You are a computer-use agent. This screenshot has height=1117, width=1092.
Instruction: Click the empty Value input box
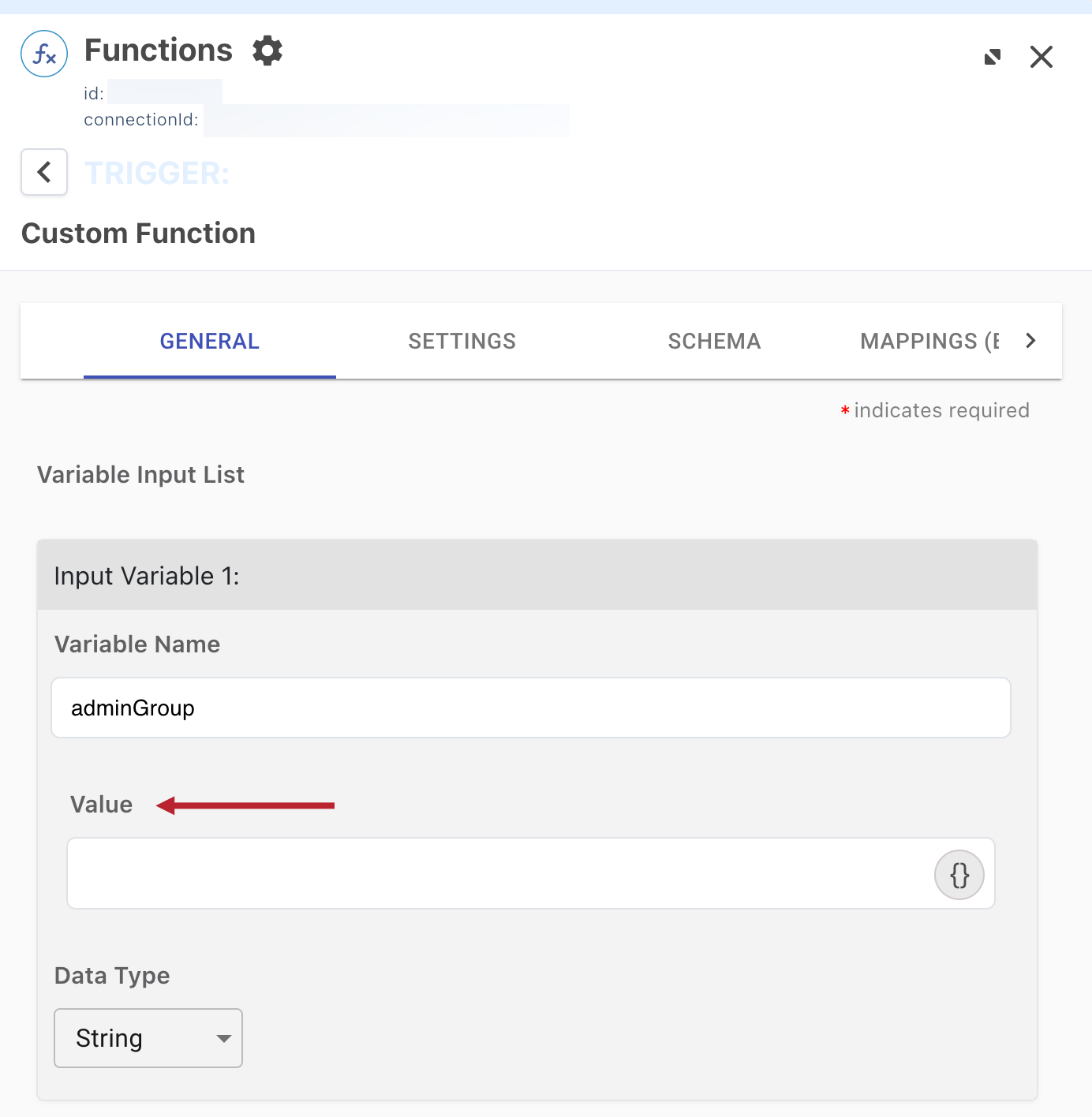point(505,873)
